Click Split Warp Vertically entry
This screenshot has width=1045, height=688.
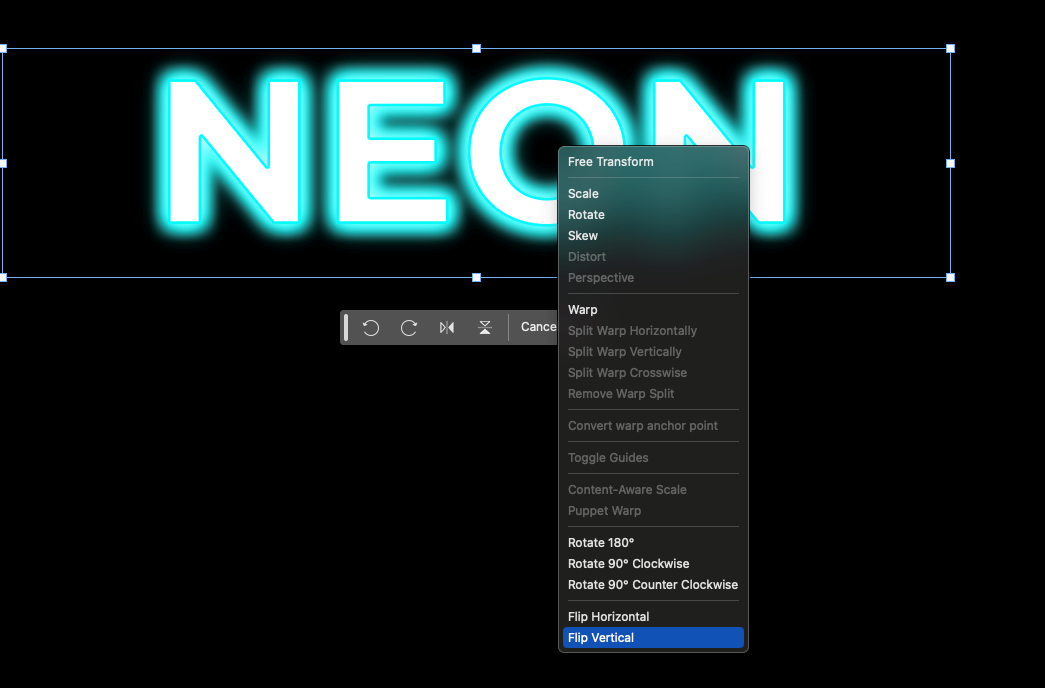coord(653,352)
